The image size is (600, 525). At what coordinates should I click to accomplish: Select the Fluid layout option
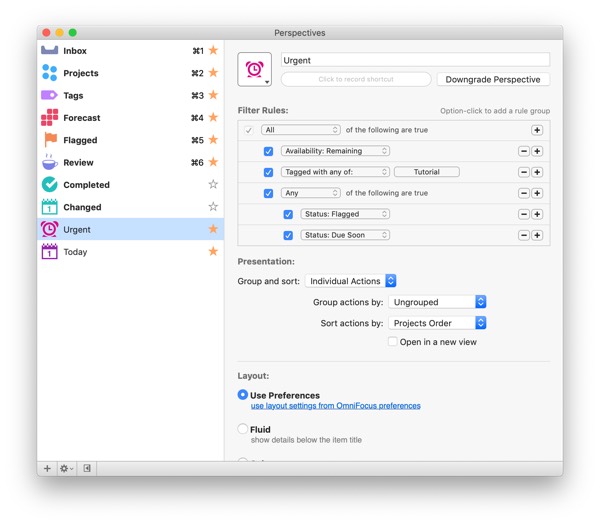coord(243,429)
